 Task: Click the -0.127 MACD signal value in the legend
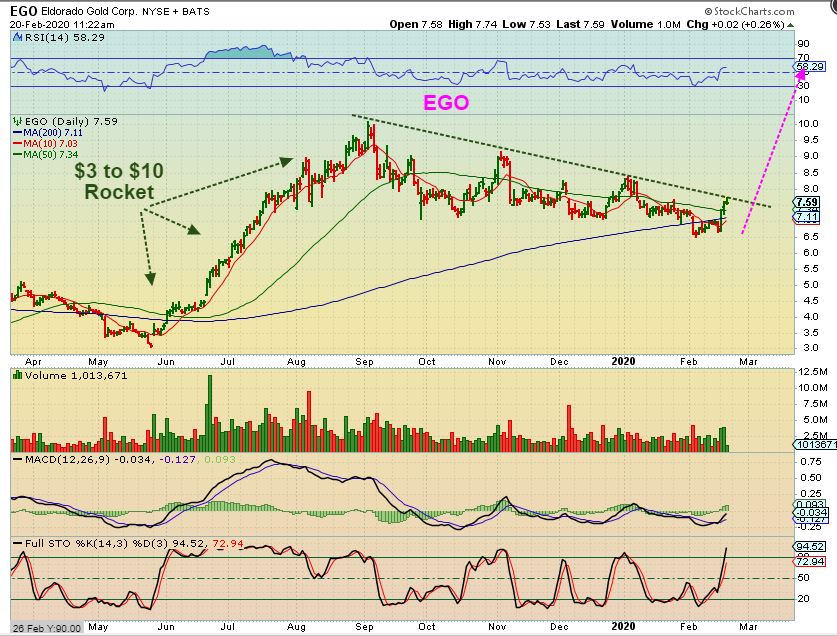[x=177, y=459]
